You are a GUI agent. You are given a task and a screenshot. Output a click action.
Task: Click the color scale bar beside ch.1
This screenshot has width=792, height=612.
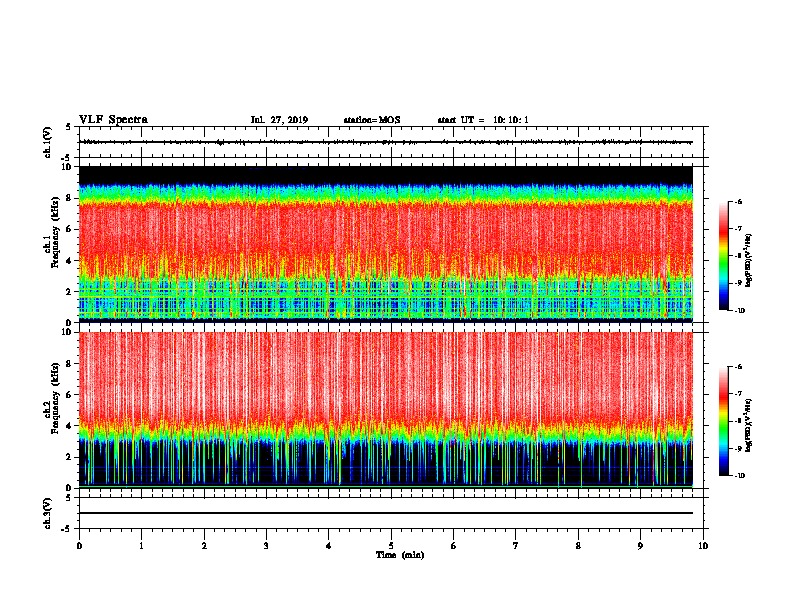point(724,256)
